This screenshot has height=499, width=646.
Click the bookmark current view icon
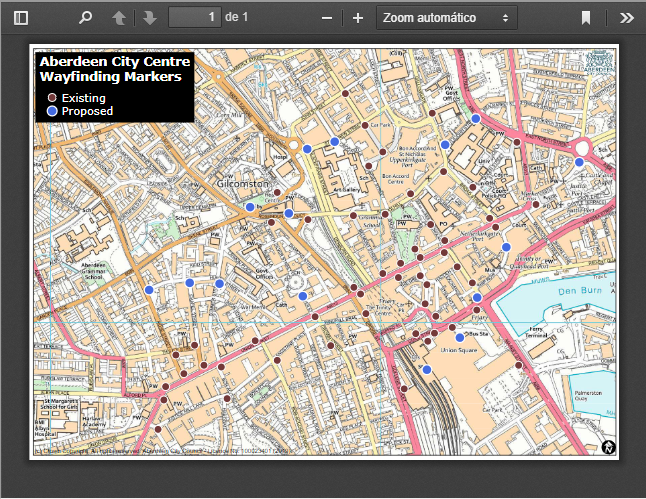click(x=586, y=18)
